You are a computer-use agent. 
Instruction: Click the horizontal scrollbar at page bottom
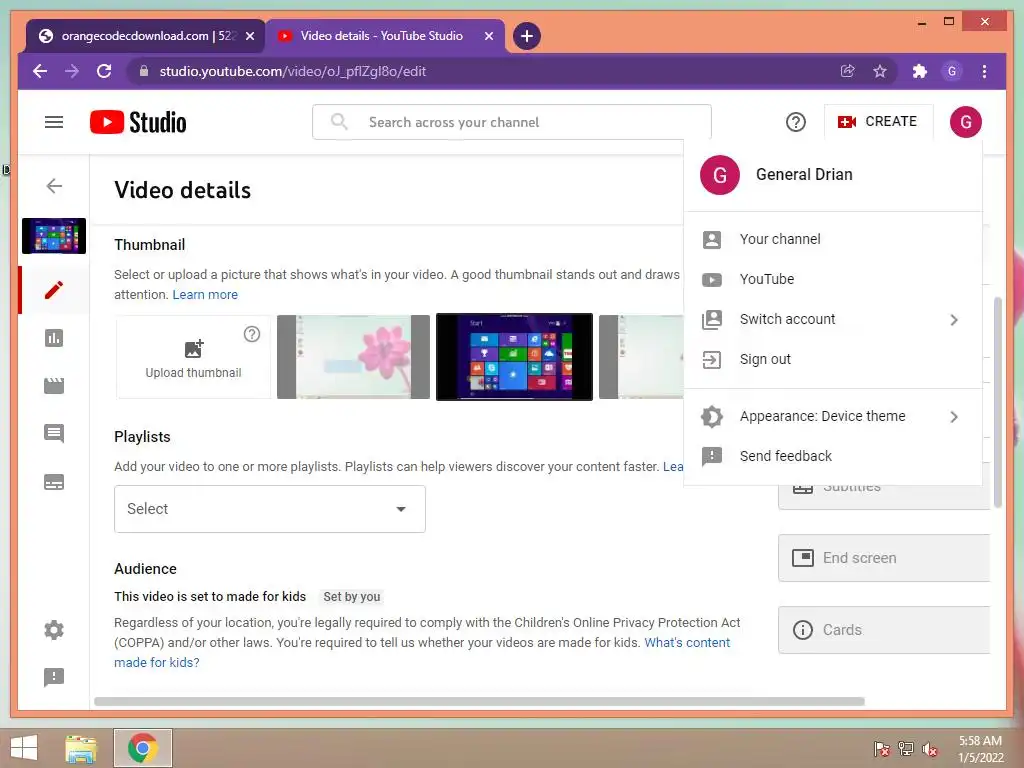pyautogui.click(x=479, y=701)
